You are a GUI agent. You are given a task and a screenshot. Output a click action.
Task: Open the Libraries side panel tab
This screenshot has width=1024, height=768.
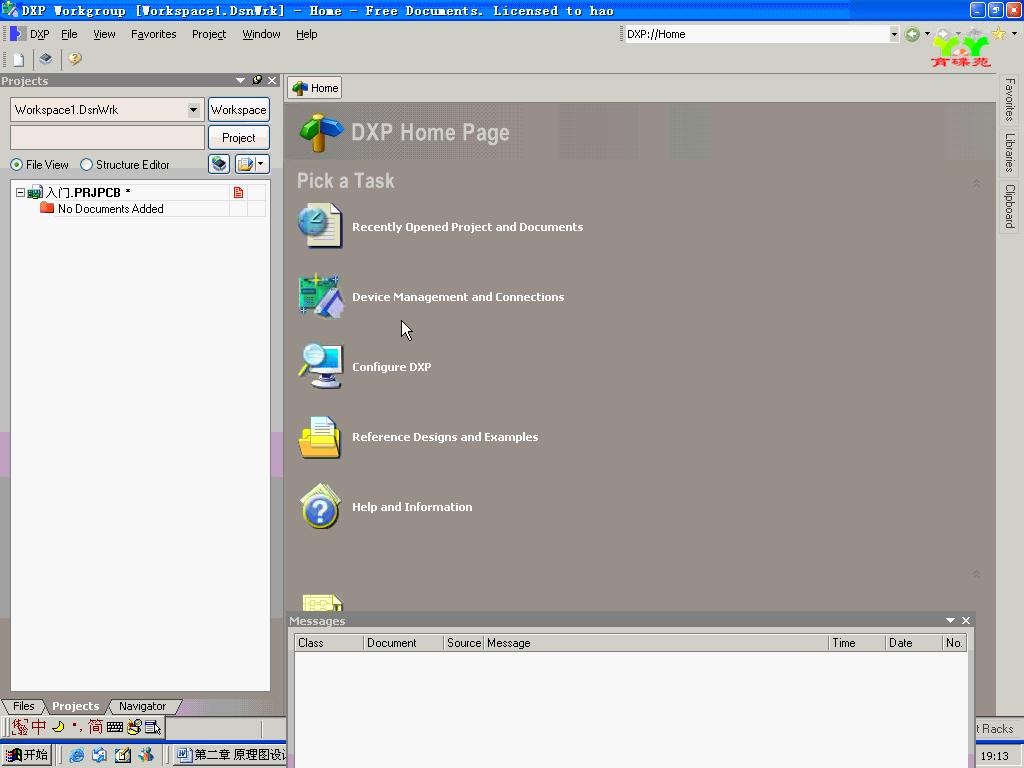click(1010, 153)
